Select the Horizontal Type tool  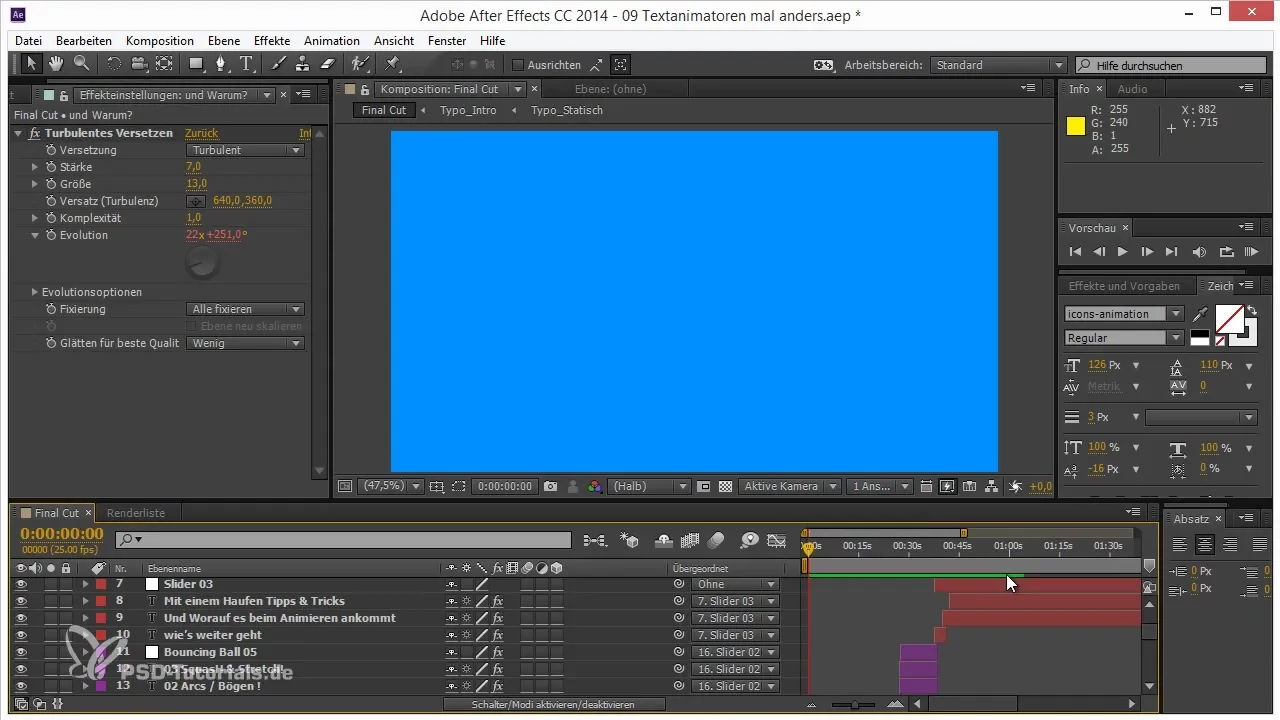pyautogui.click(x=246, y=64)
